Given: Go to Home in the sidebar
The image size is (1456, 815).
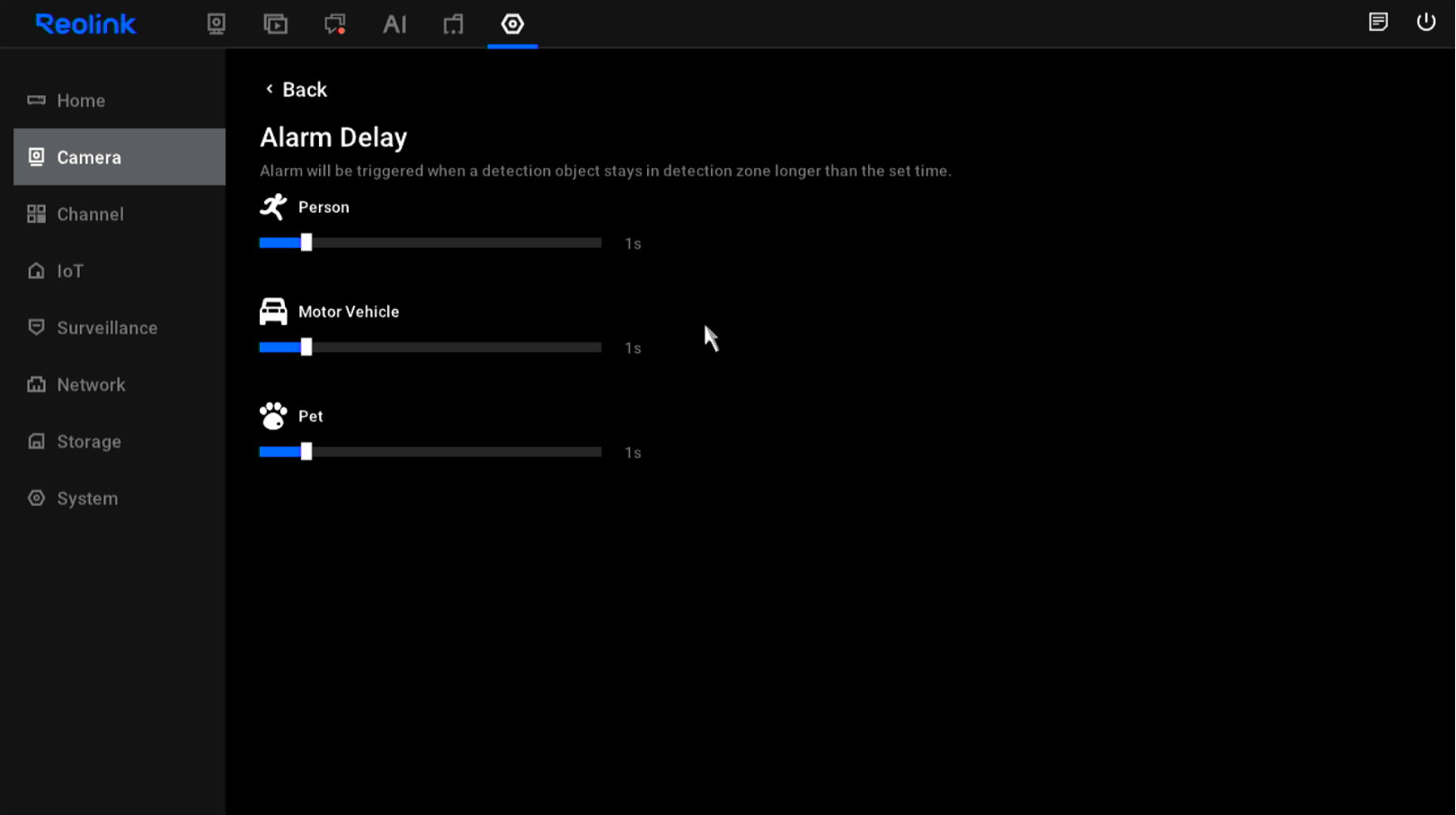Looking at the screenshot, I should (120, 101).
